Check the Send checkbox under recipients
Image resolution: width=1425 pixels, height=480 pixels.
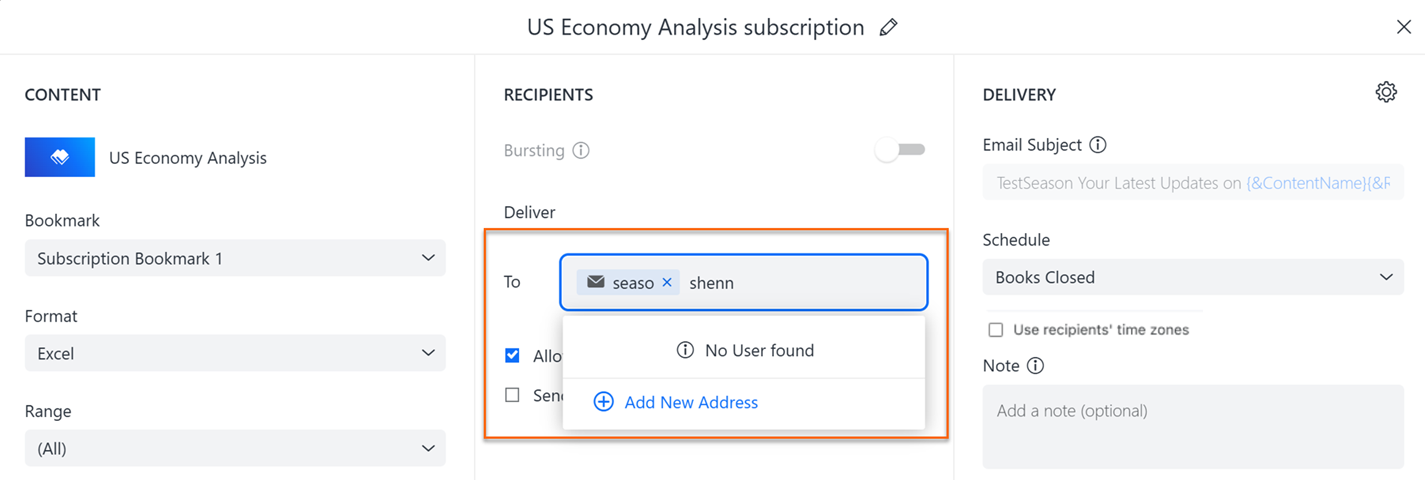tap(513, 395)
